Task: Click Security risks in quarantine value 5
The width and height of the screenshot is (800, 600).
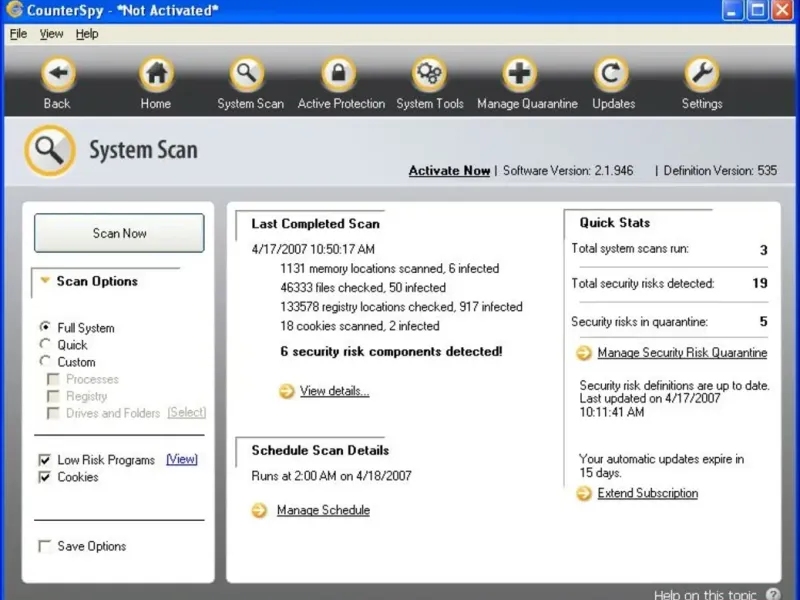Action: point(763,321)
